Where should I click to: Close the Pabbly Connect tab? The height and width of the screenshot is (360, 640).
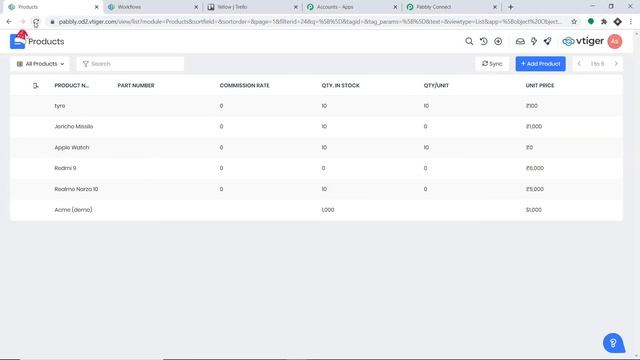tap(495, 7)
